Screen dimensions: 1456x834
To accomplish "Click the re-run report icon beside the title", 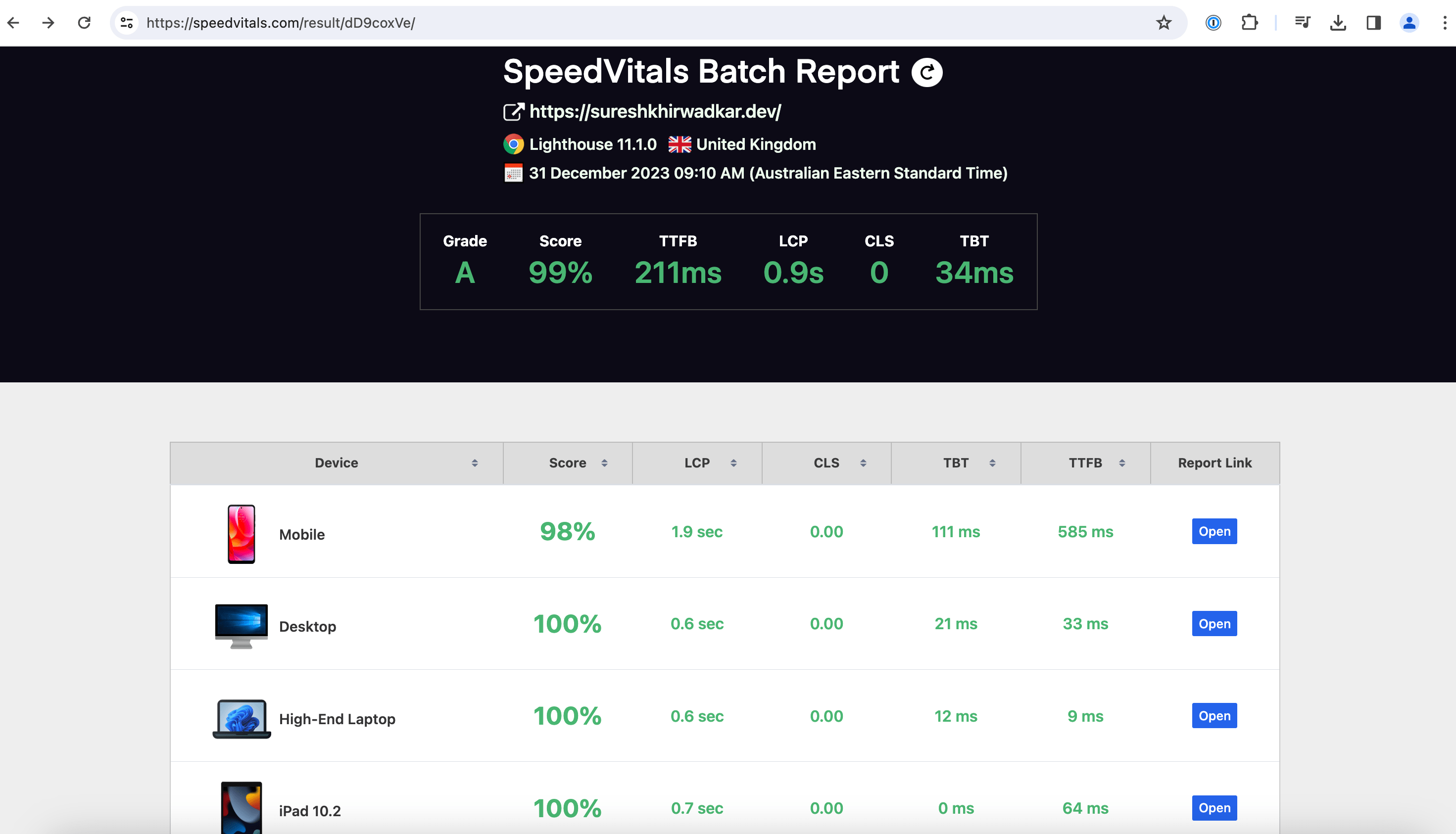I will click(926, 72).
